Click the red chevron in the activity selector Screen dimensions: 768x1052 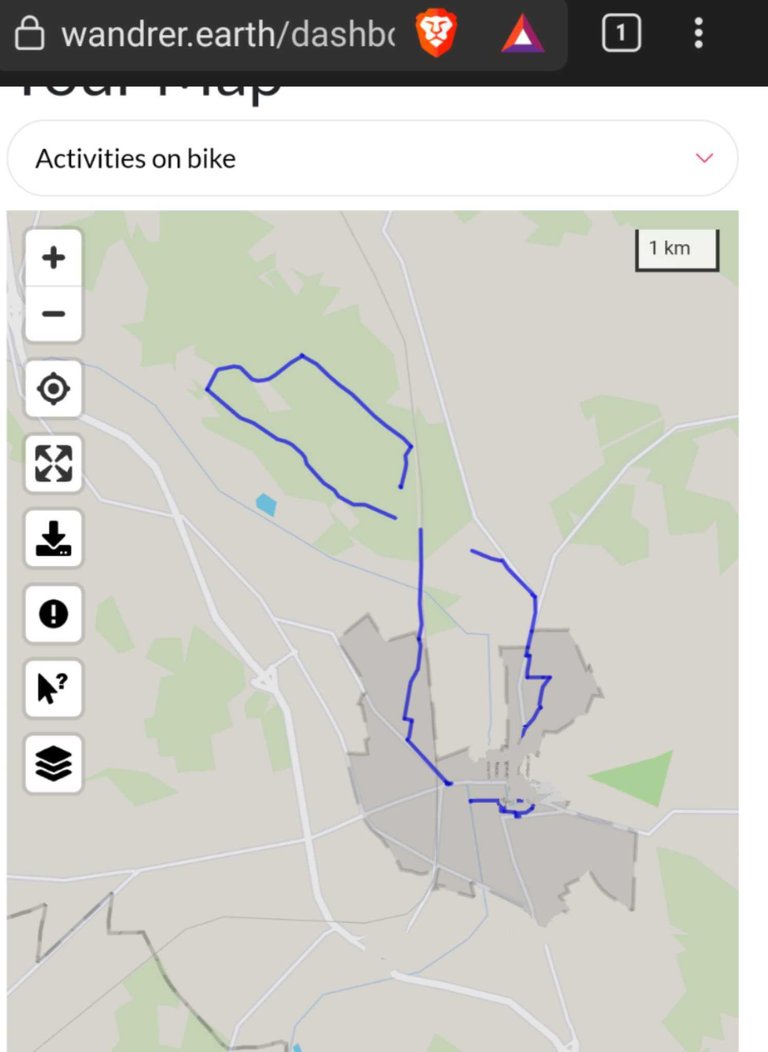click(704, 158)
